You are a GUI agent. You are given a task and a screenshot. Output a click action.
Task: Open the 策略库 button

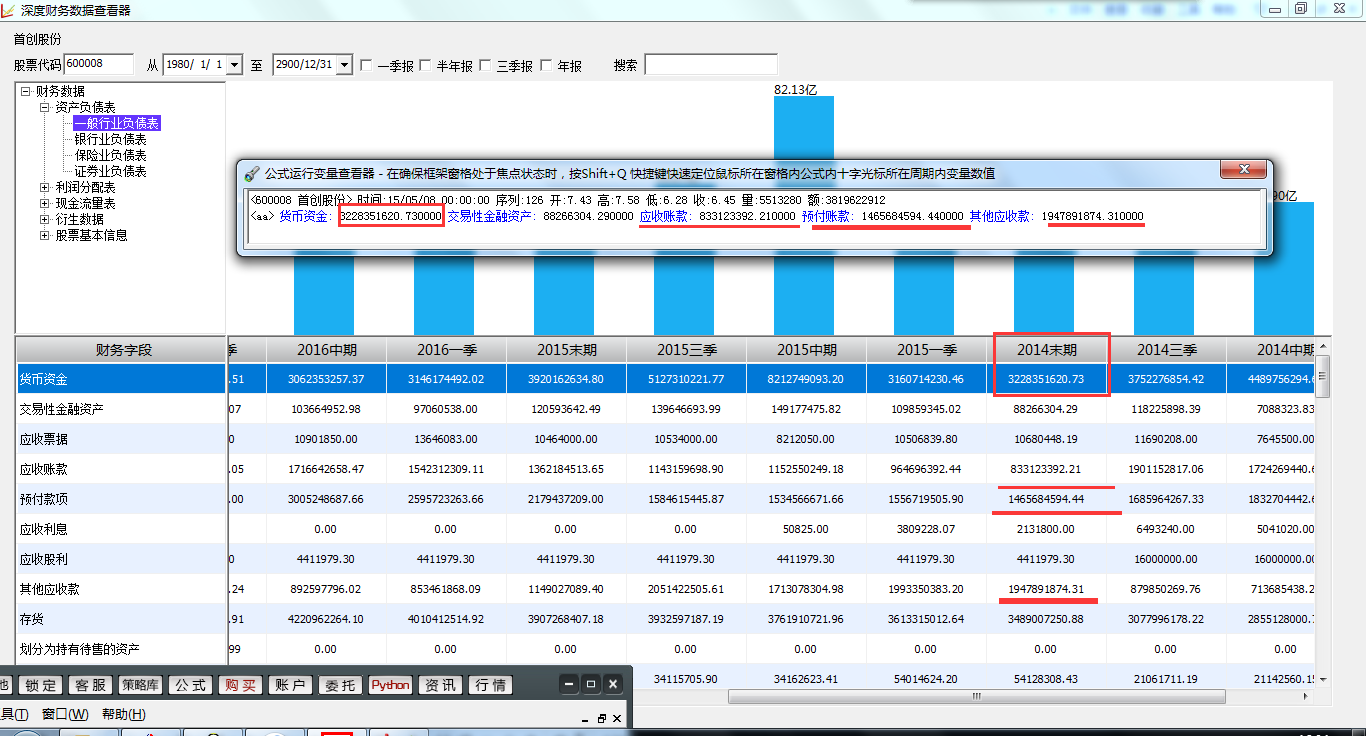coord(141,685)
